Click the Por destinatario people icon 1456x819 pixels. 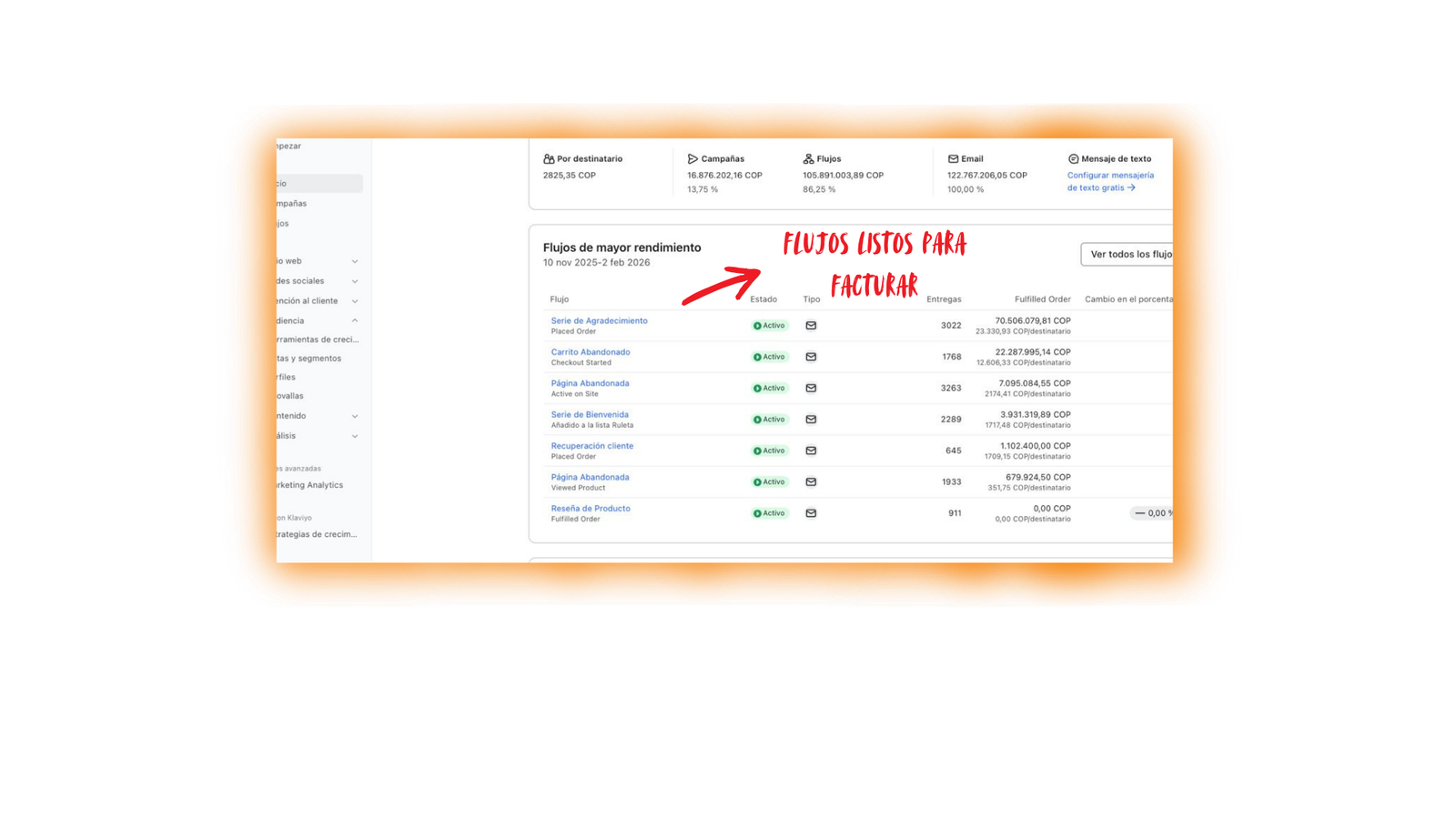click(x=549, y=159)
